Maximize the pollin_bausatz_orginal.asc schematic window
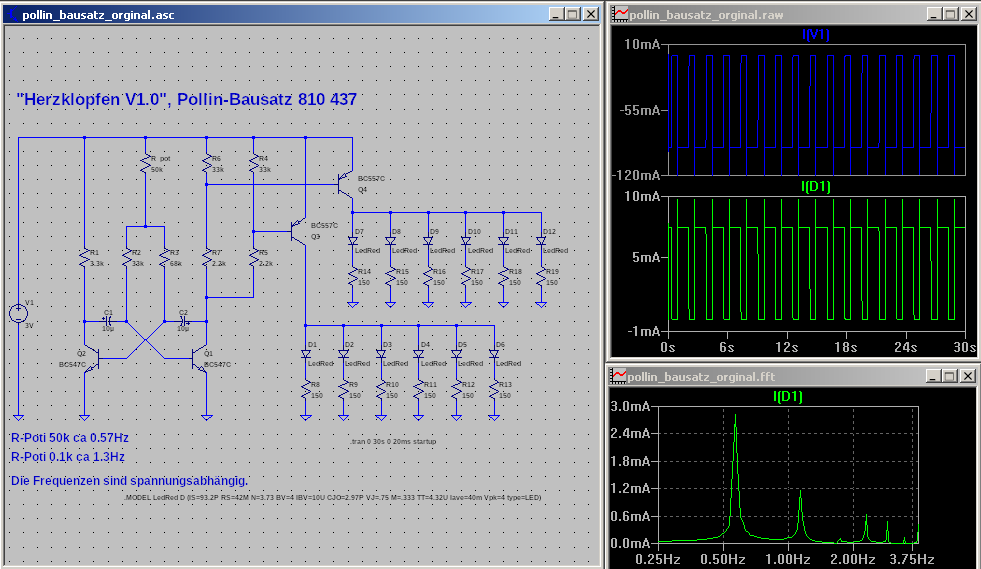This screenshot has width=981, height=569. (x=572, y=14)
